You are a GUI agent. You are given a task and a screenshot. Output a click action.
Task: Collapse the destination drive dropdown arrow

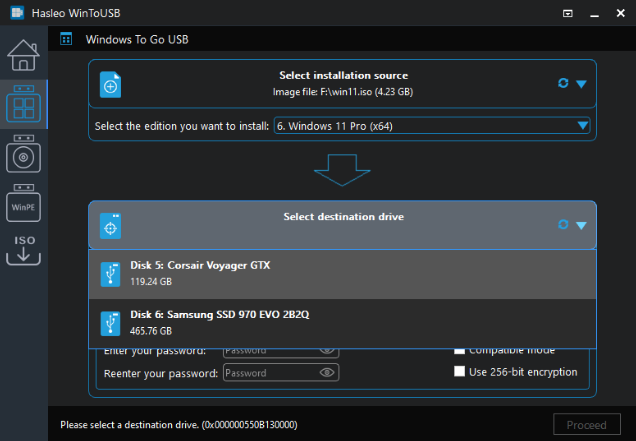[581, 225]
